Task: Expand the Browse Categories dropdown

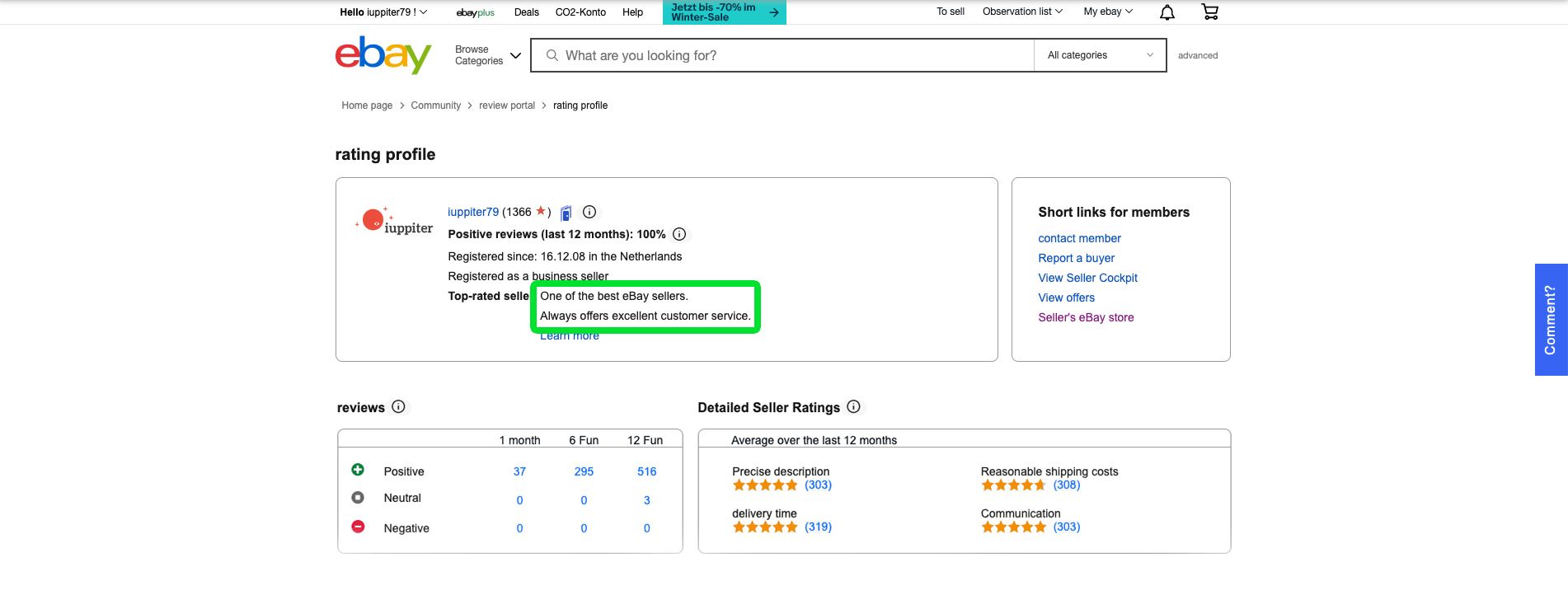Action: pos(488,55)
